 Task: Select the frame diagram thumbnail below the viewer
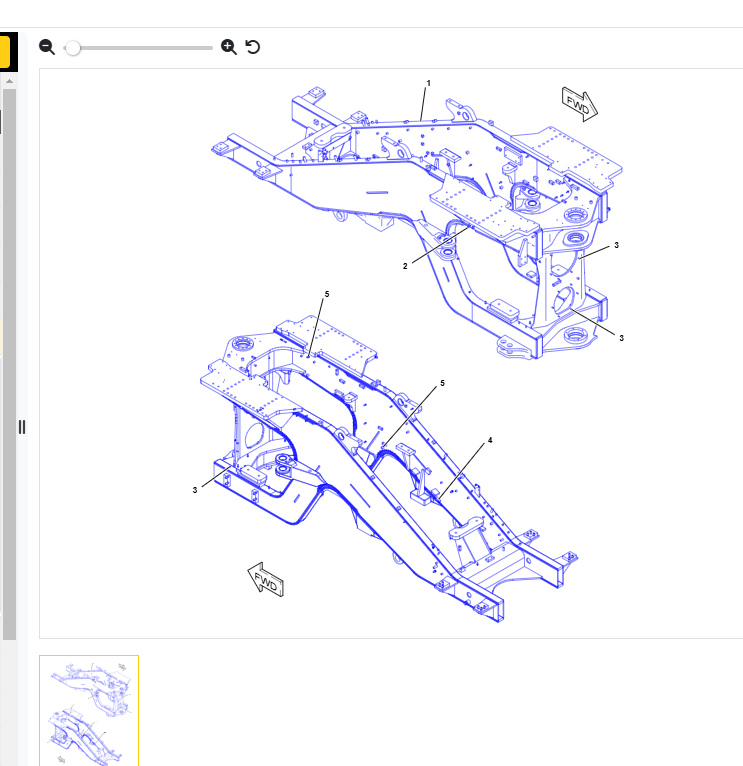point(89,710)
